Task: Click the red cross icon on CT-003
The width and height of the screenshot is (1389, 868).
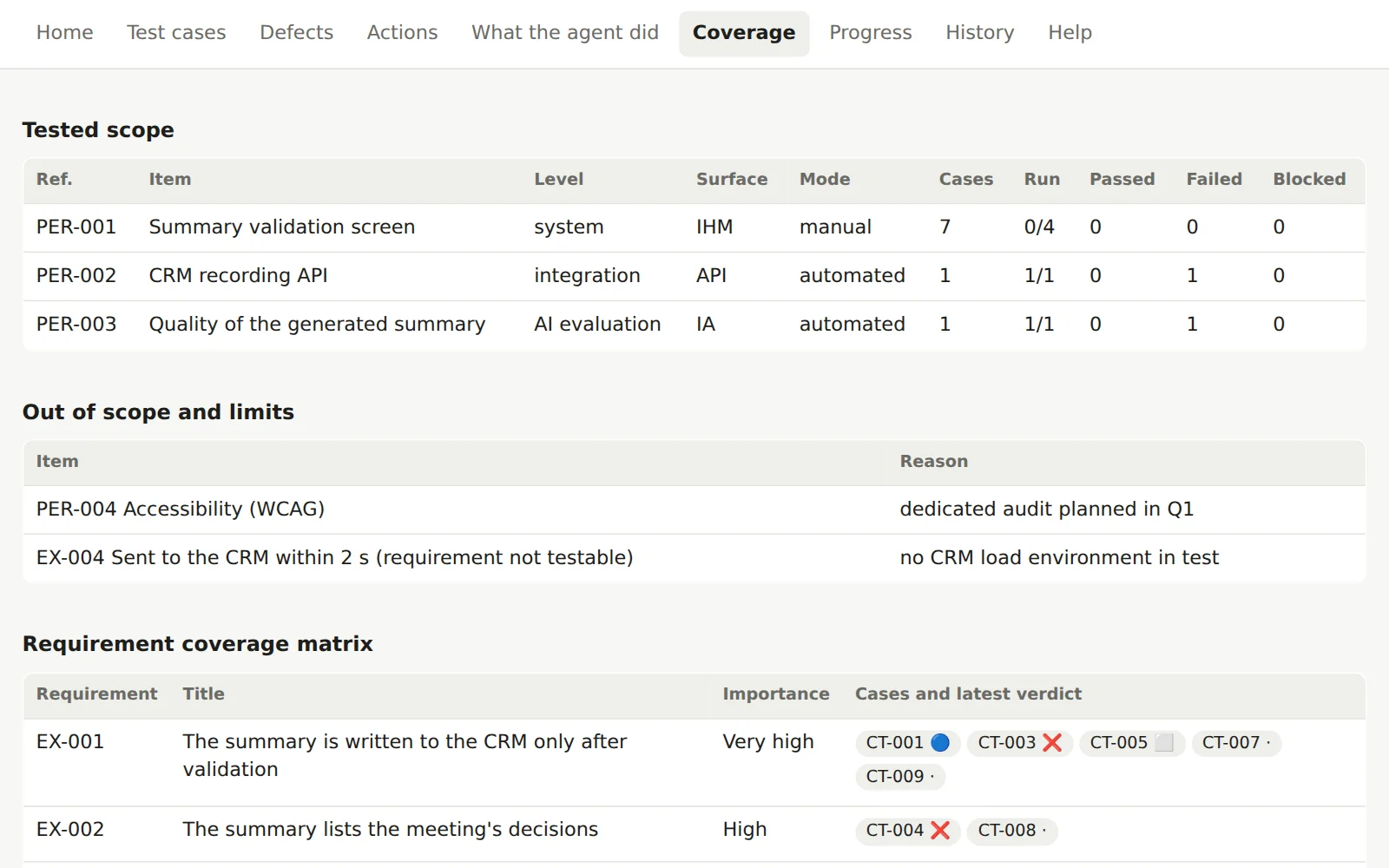Action: [1052, 743]
